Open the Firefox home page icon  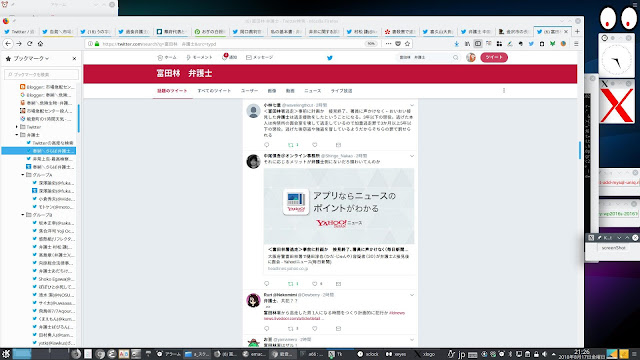(x=40, y=44)
